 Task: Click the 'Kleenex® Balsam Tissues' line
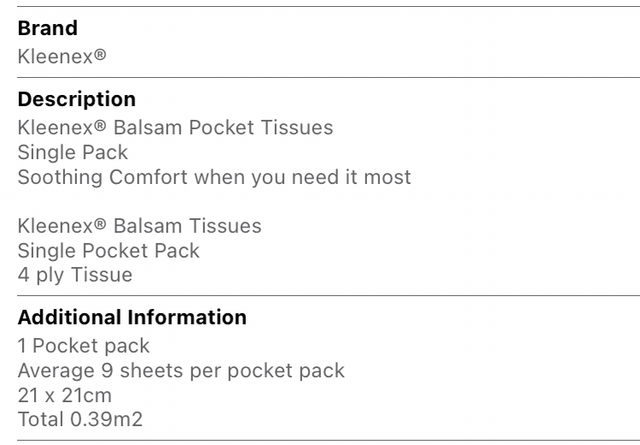[x=139, y=226]
